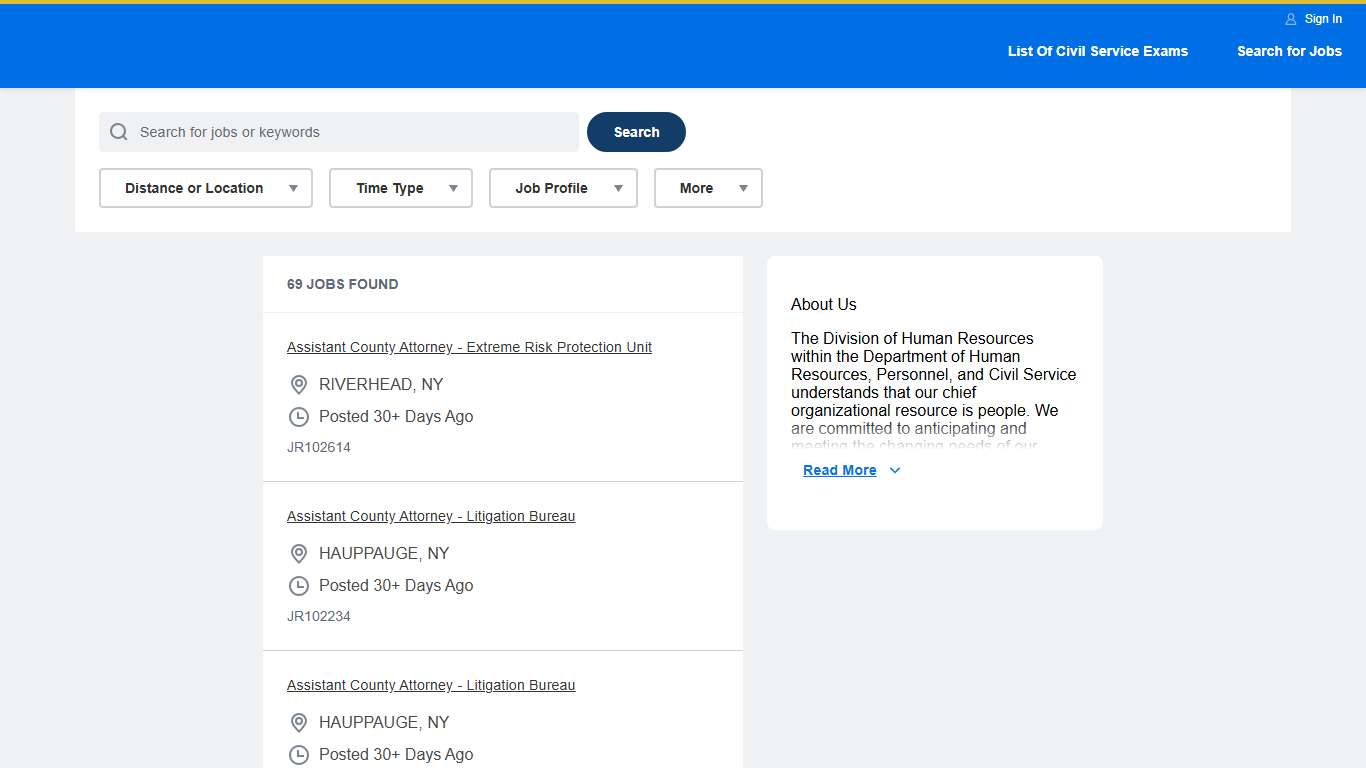Screen dimensions: 1366x768
Task: Expand About Us with Read More chevron
Action: (x=895, y=471)
